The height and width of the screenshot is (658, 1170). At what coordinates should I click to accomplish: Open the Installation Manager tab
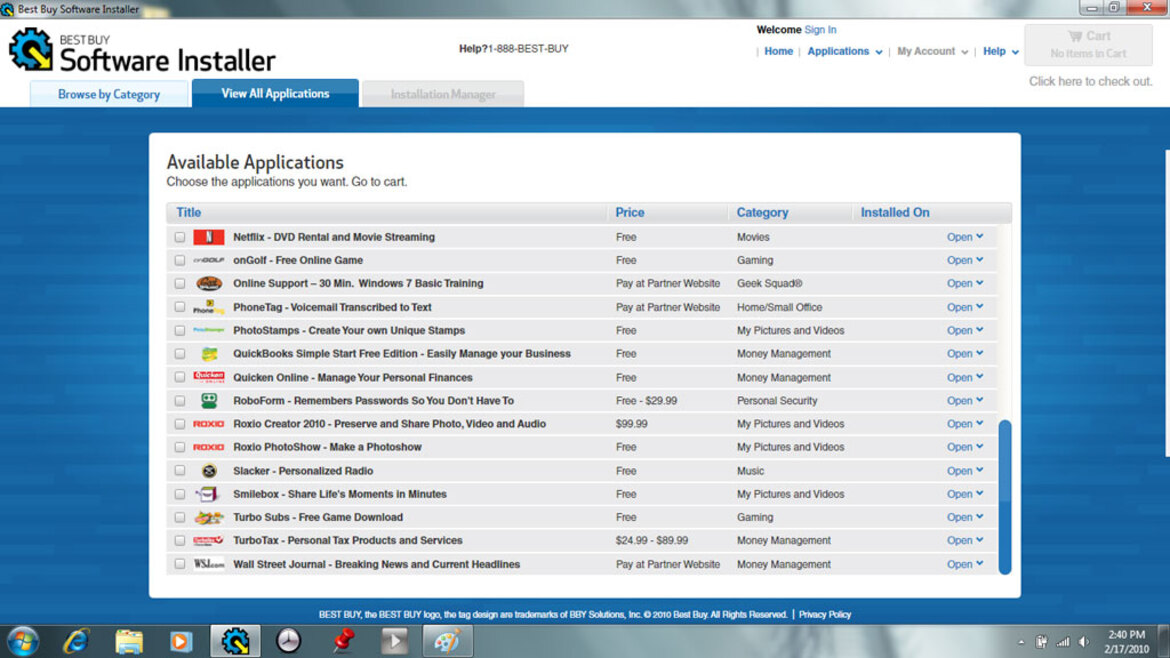(443, 94)
